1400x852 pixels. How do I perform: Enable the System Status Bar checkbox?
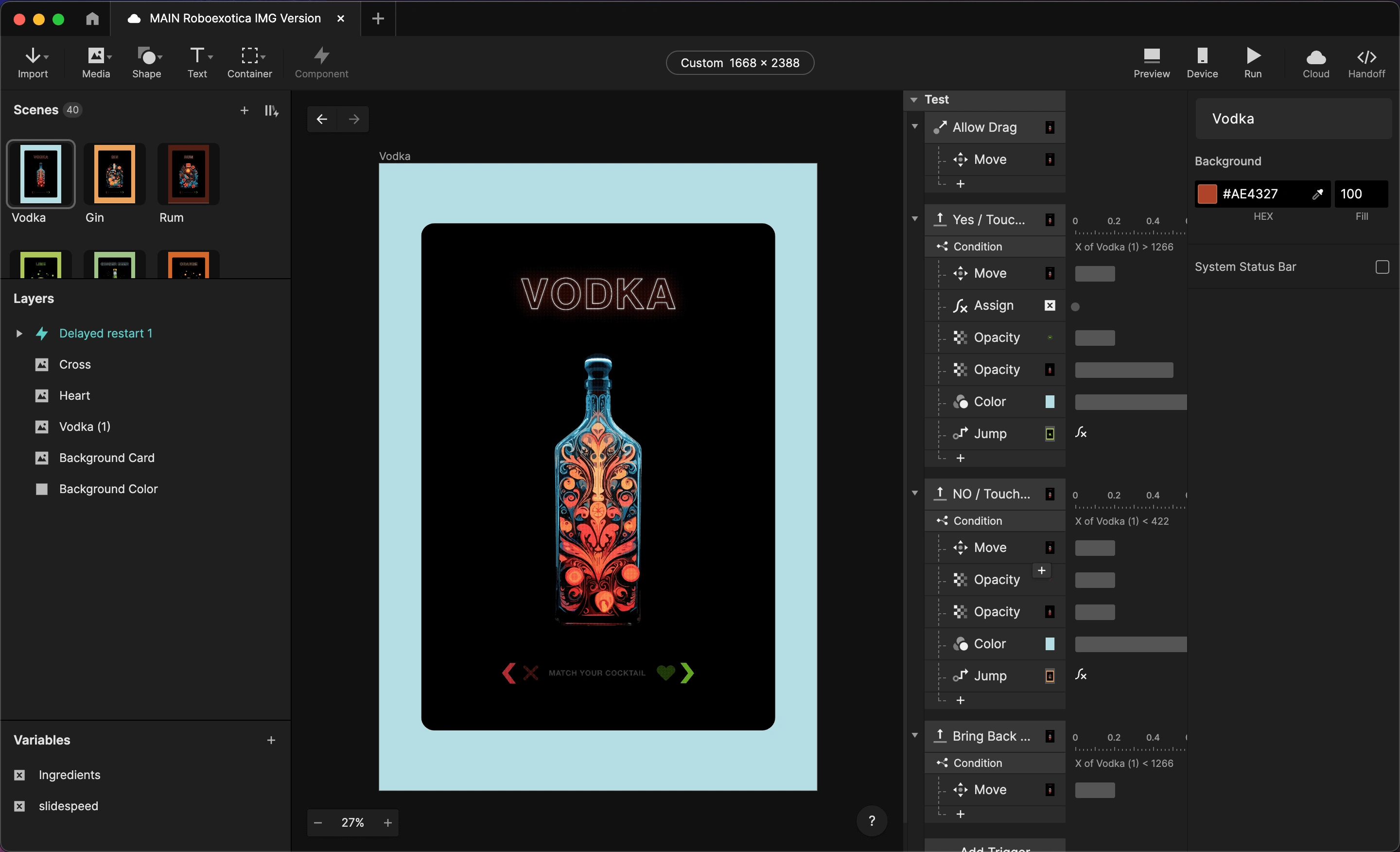pyautogui.click(x=1382, y=267)
